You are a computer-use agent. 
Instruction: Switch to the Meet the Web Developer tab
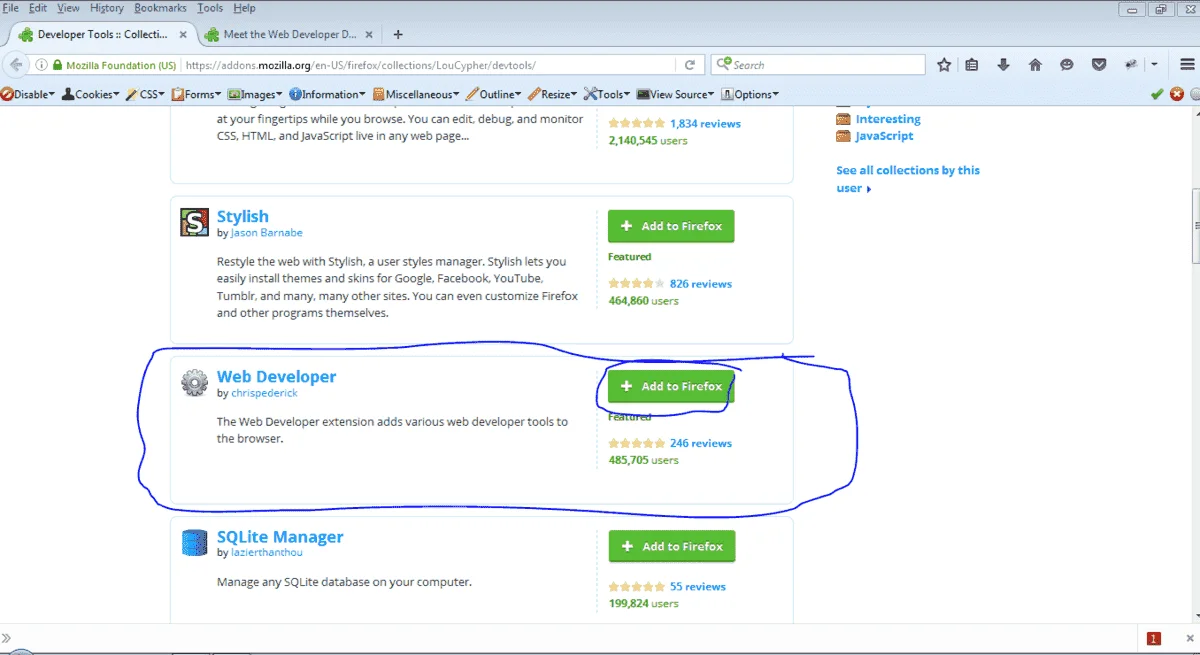point(290,34)
